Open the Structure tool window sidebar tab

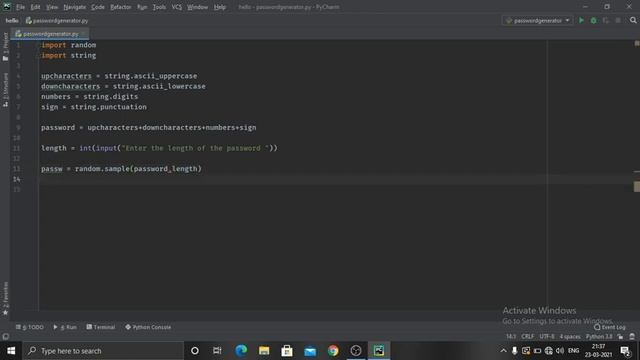click(5, 90)
